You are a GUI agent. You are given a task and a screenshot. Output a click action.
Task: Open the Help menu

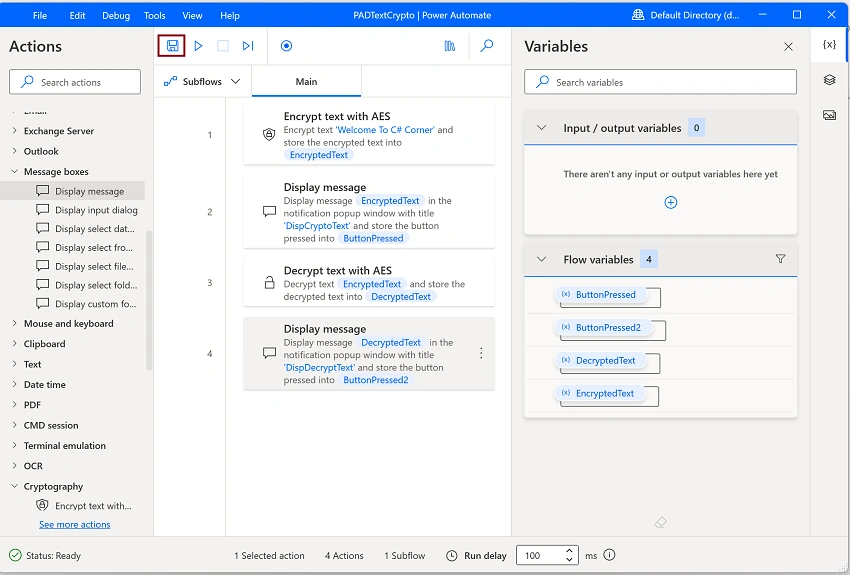point(230,16)
